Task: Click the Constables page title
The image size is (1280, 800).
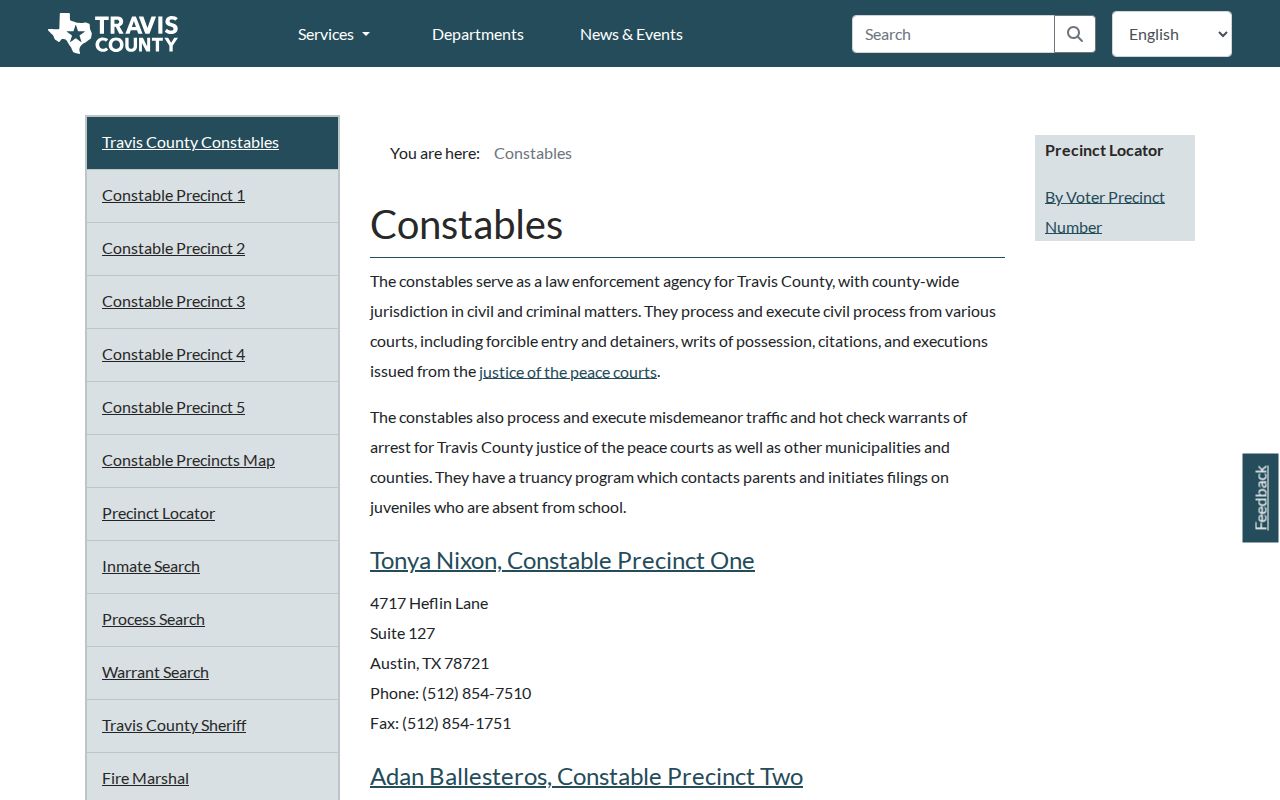Action: point(466,225)
